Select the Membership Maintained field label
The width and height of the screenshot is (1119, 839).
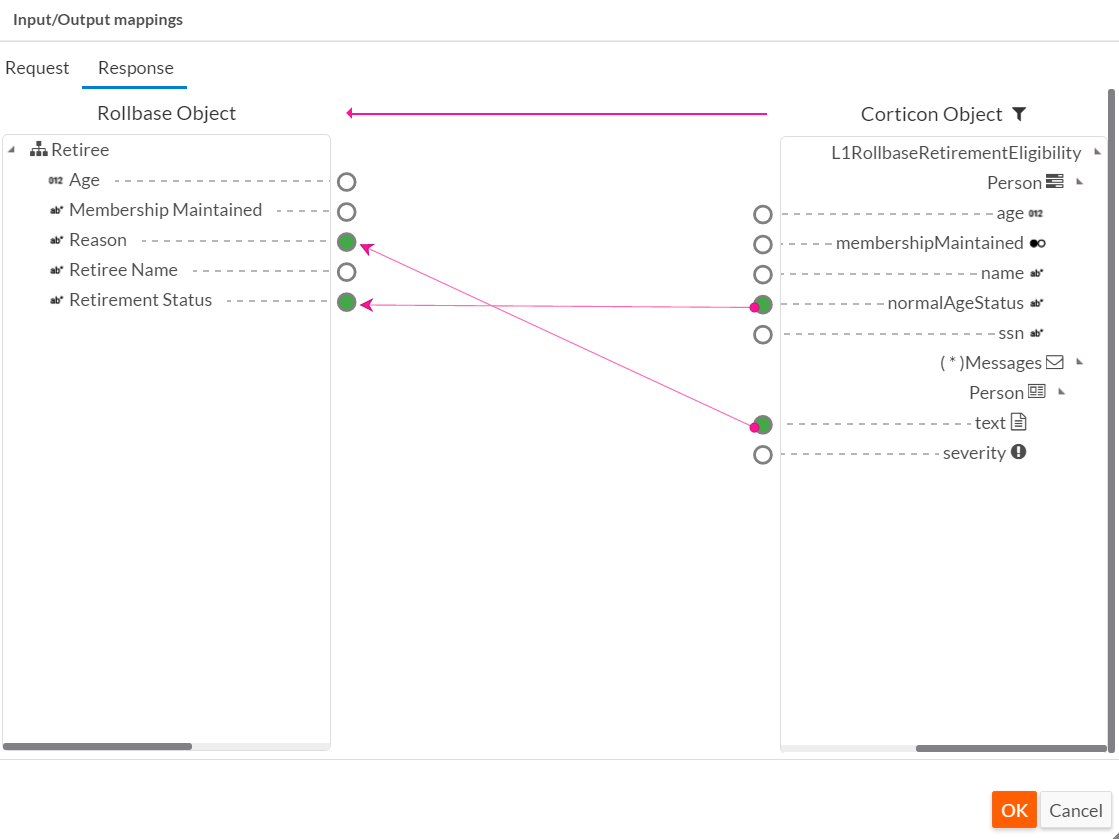166,210
